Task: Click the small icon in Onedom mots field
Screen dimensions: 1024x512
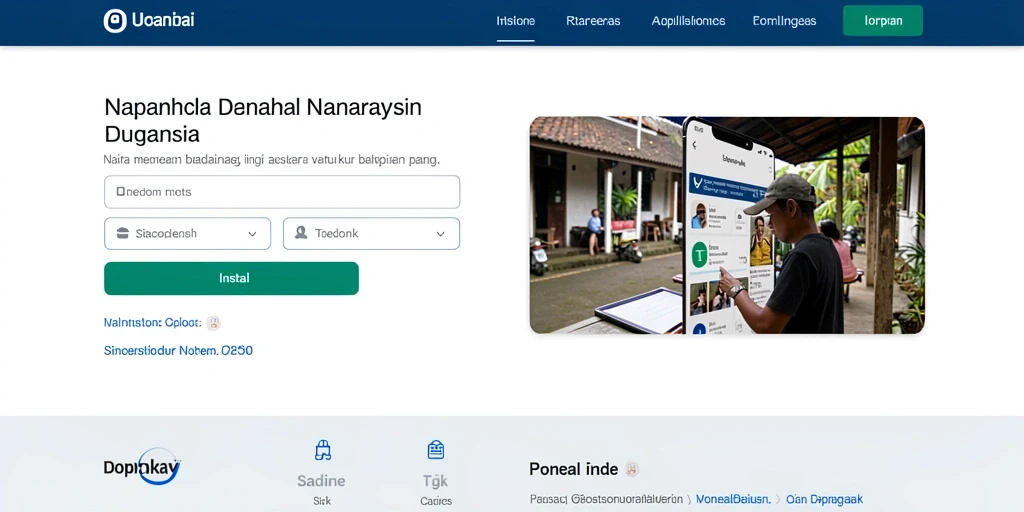Action: 120,191
